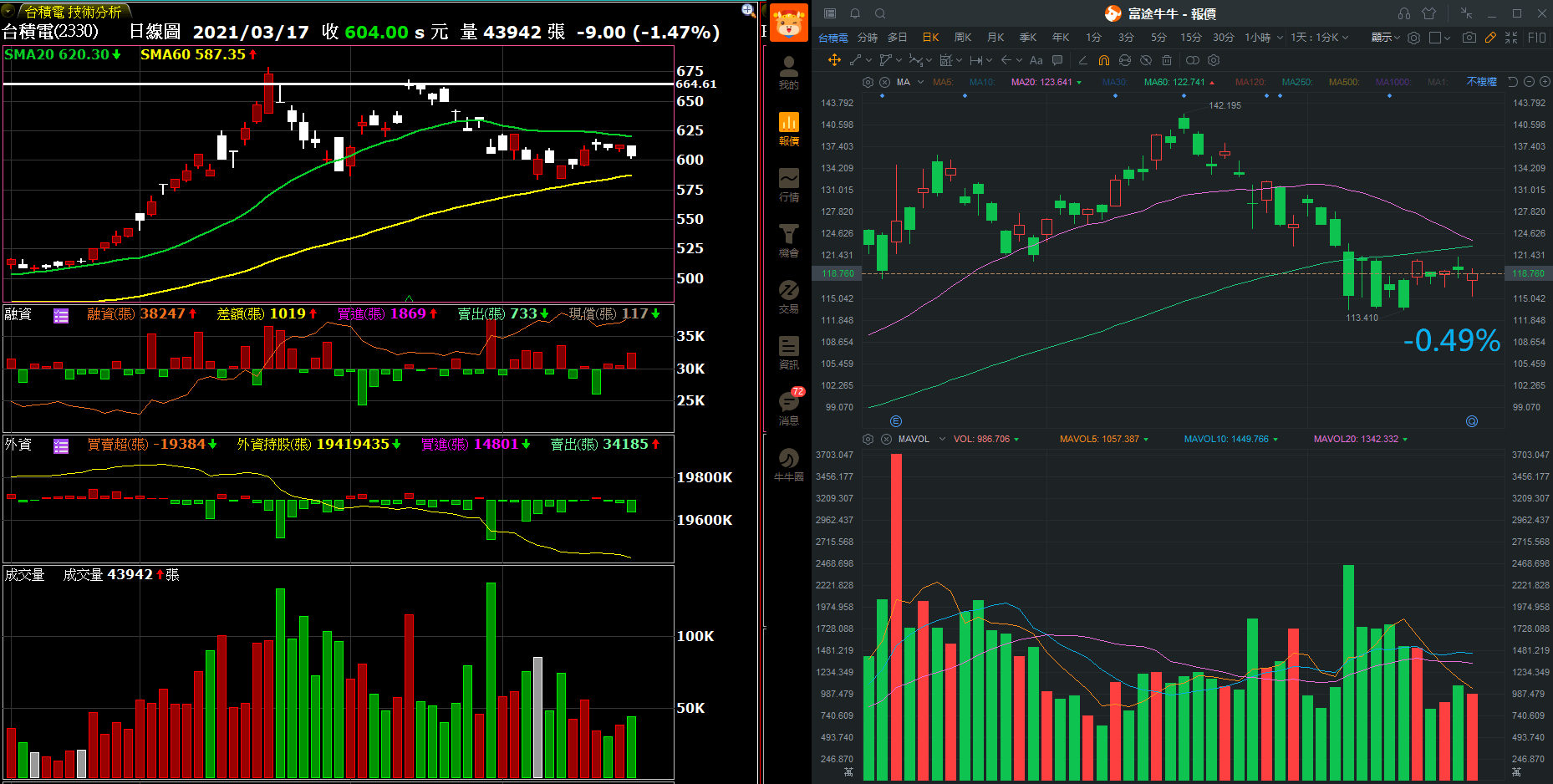Viewport: 1553px width, 784px height.
Task: Open the skin theme shirt icon
Action: coord(1428,13)
